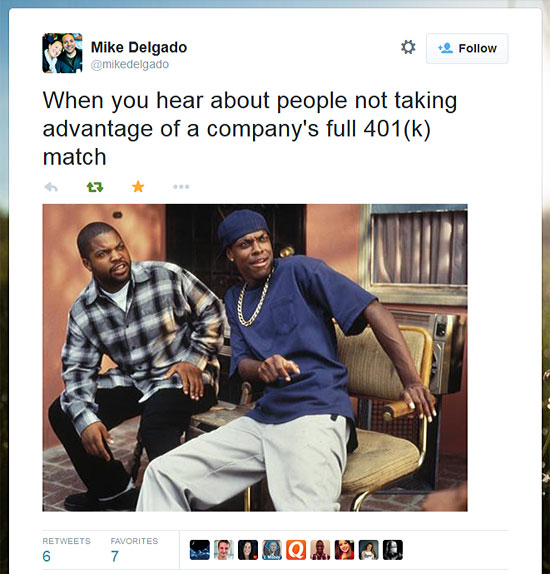Screen dimensions: 550x574
Task: Click the avatar wearing a red striped shirt
Action: pos(320,550)
